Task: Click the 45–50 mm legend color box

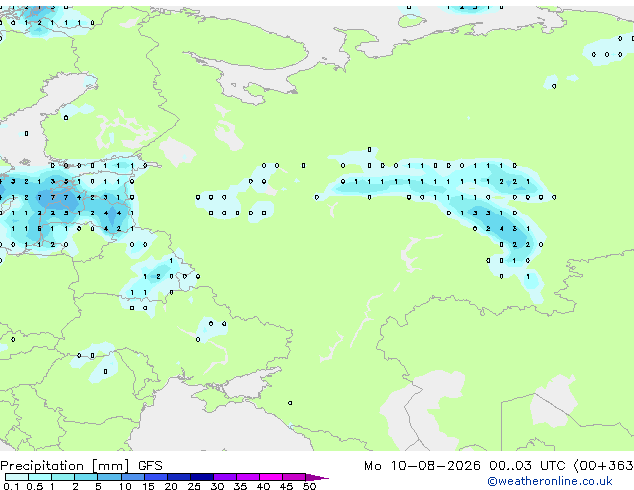Action: point(294,477)
